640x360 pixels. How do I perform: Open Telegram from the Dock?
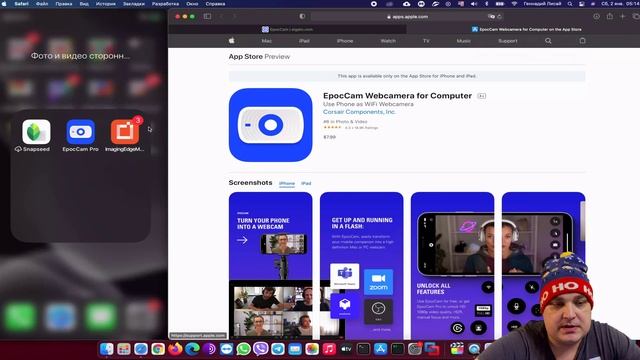click(x=278, y=349)
